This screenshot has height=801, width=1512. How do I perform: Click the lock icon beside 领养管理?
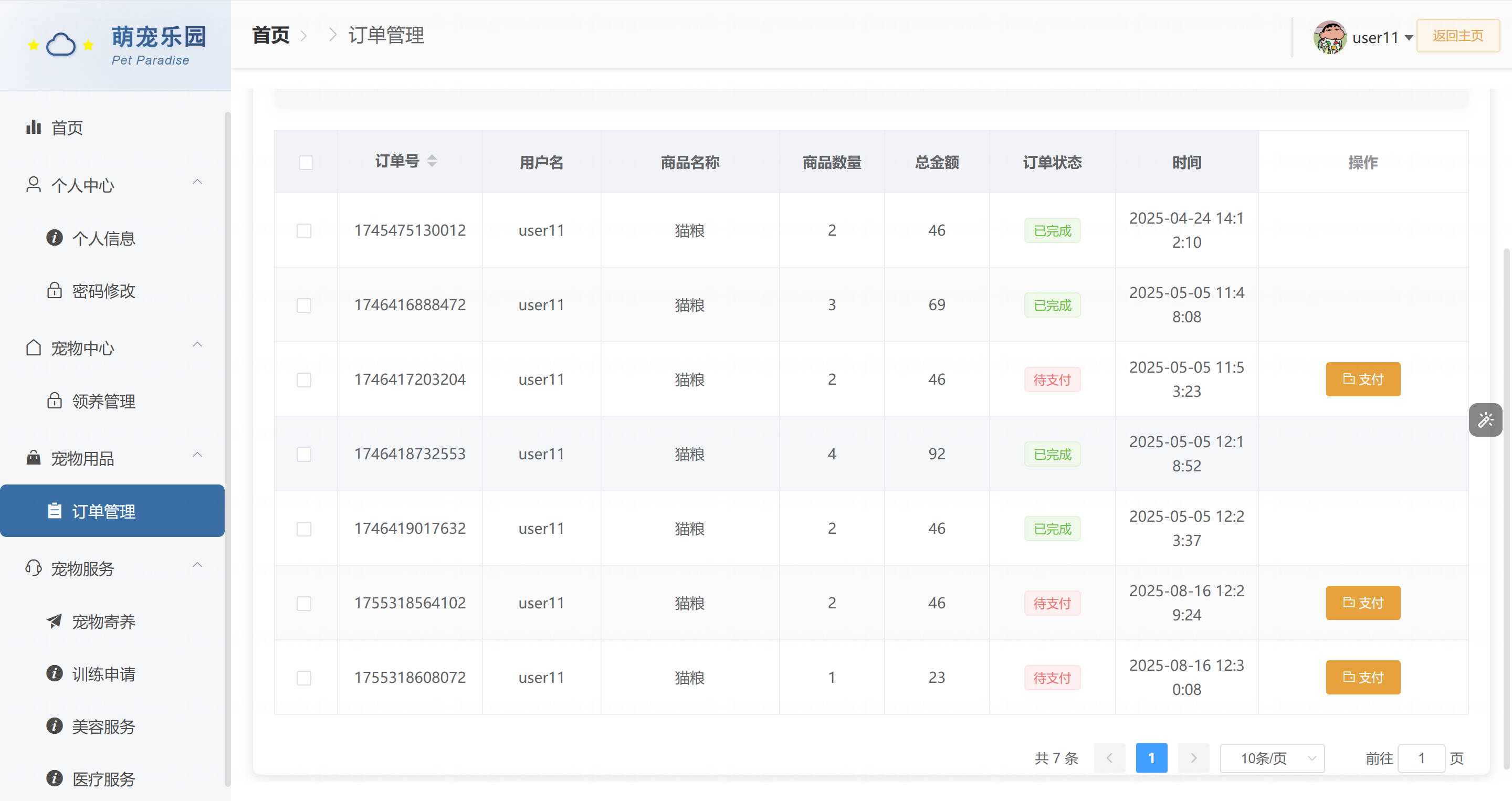click(x=55, y=401)
